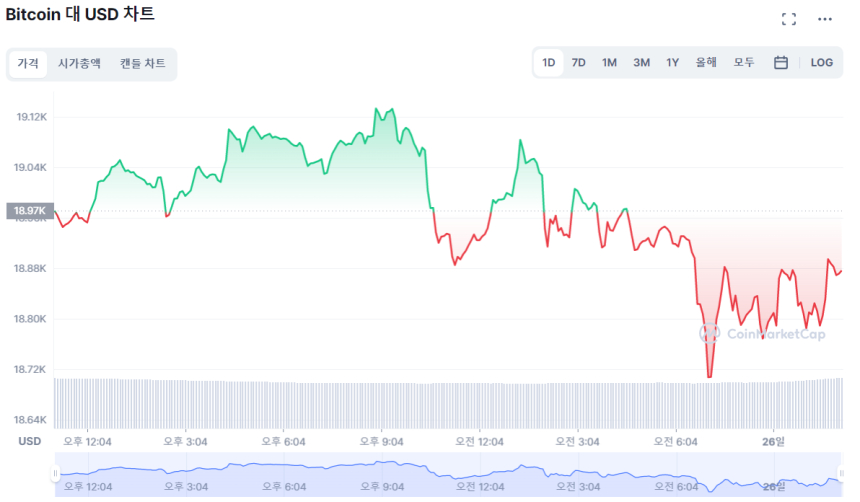Select the 3M time range
860x502 pixels.
click(641, 62)
